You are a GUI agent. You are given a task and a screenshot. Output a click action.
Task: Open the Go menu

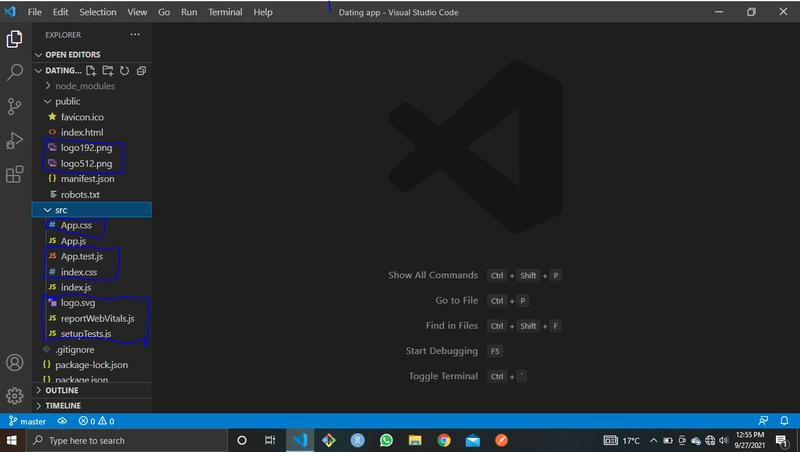pyautogui.click(x=164, y=12)
